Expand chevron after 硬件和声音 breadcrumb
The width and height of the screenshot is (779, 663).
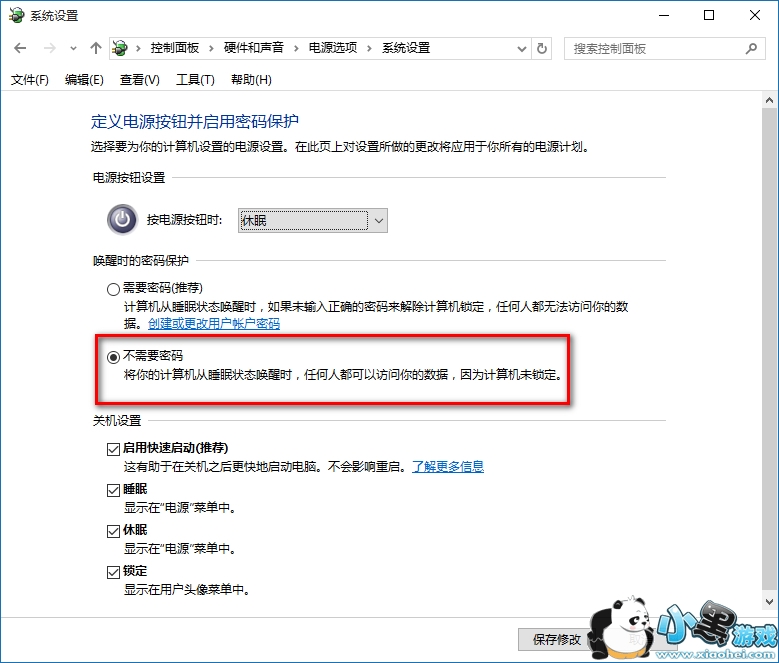296,49
